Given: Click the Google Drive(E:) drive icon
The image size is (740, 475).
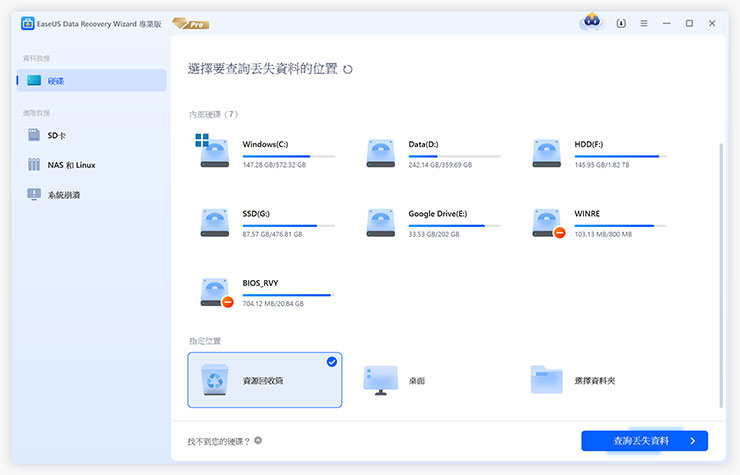Looking at the screenshot, I should [381, 222].
